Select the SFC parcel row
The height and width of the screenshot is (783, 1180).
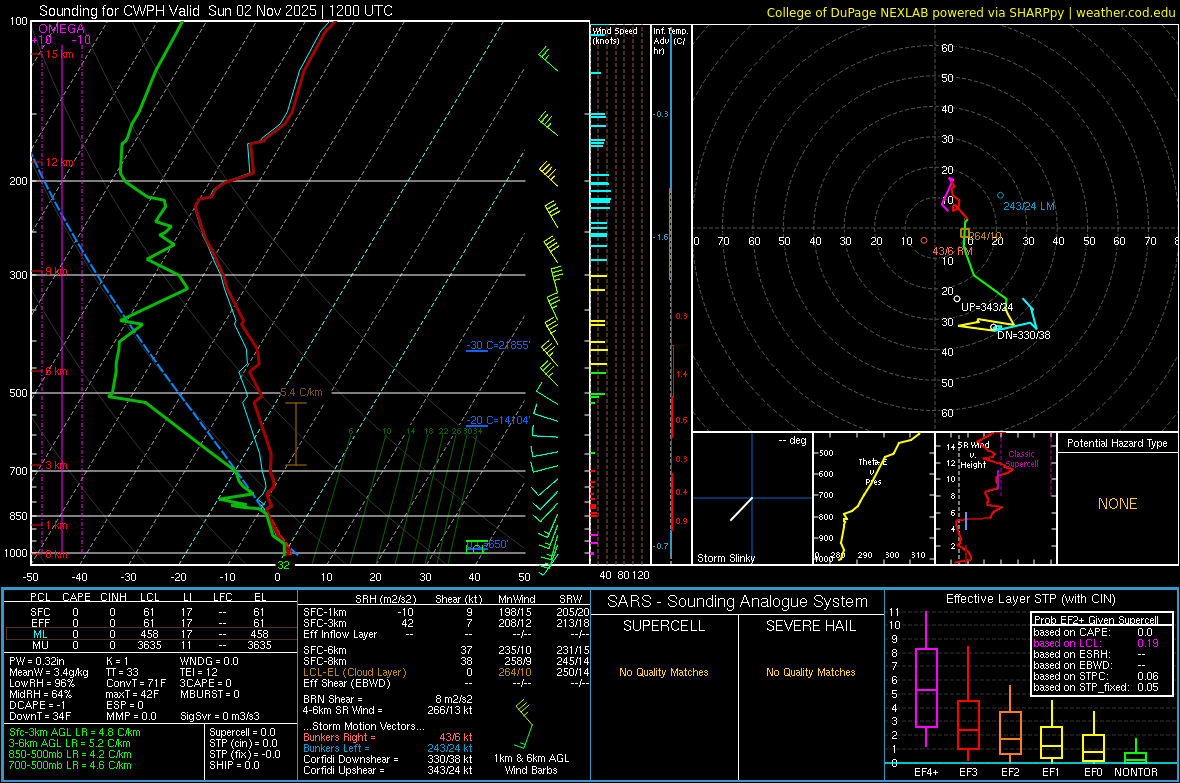coord(150,612)
